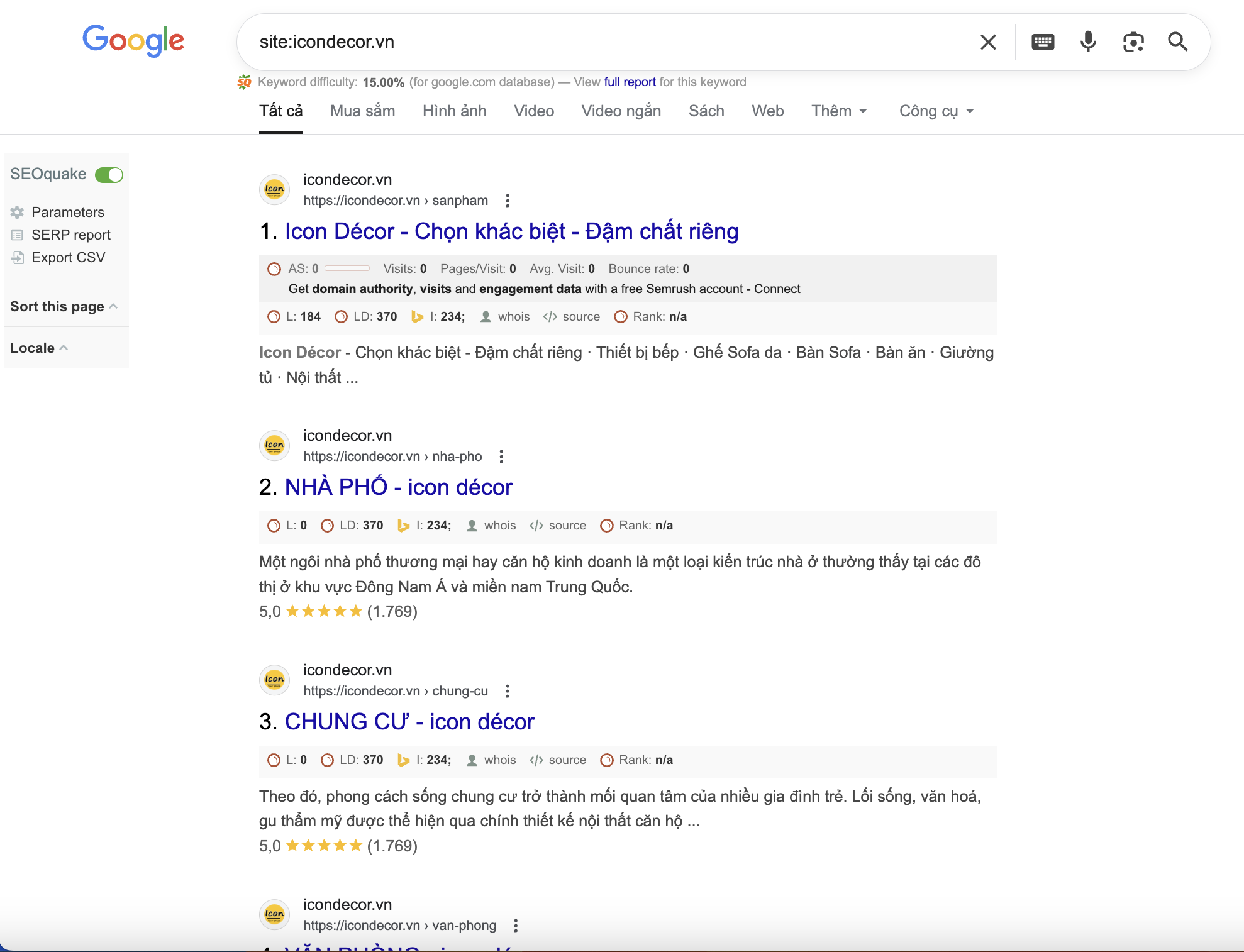Image resolution: width=1244 pixels, height=952 pixels.
Task: Switch to Hình ảnh tab
Action: [455, 111]
